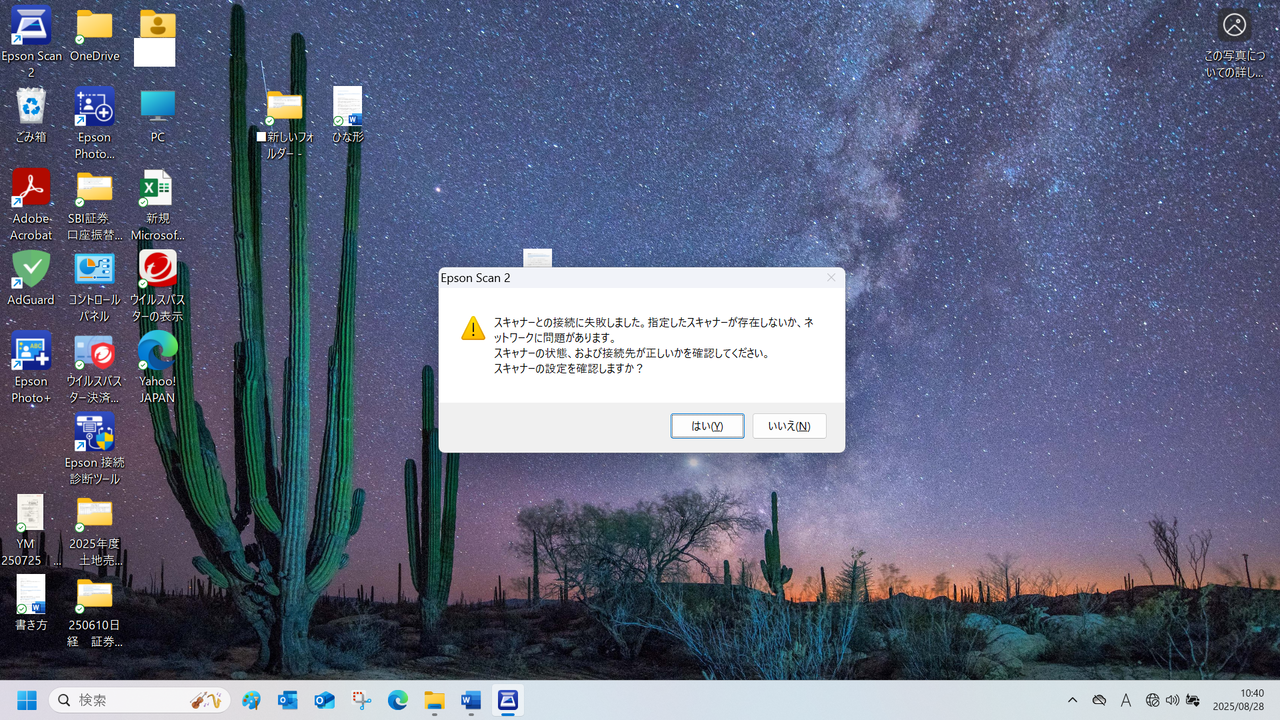Select the コントロールパネル desktop icon

(x=95, y=287)
